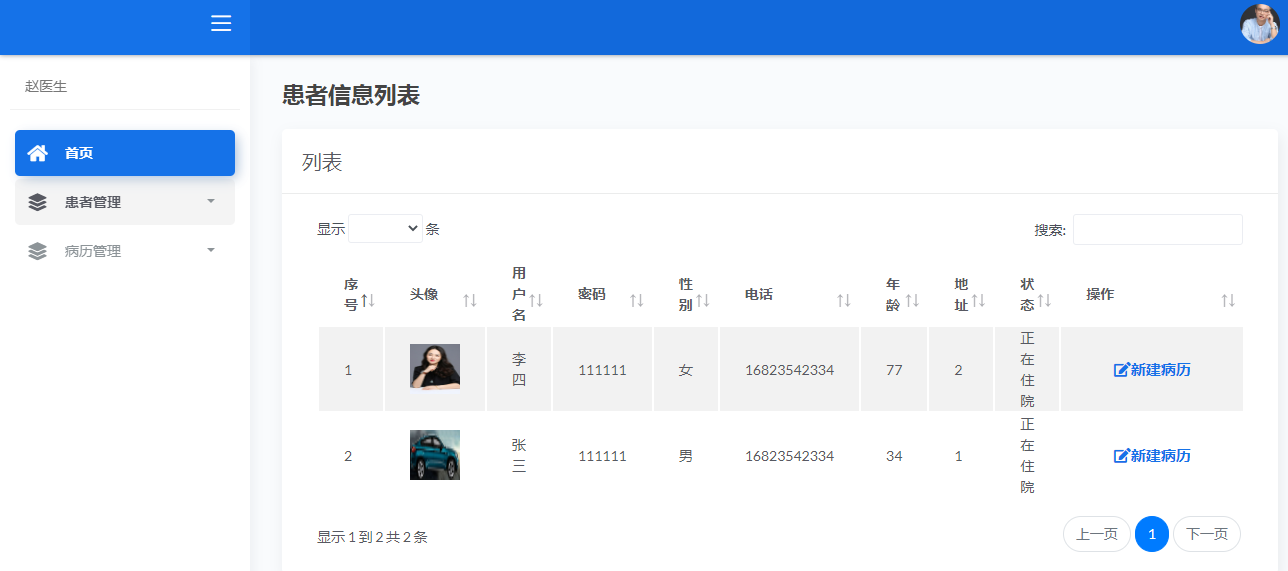Open 病历管理 menu item
This screenshot has height=571, width=1288.
tap(125, 251)
